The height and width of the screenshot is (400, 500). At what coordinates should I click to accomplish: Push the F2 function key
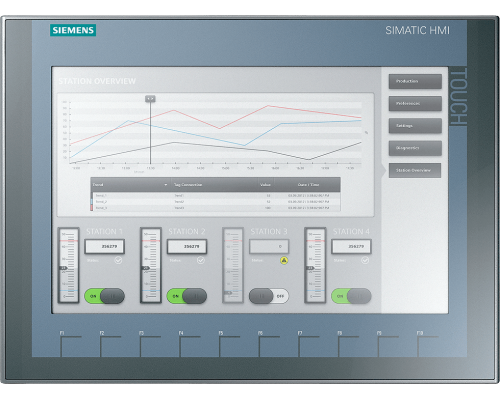click(110, 345)
